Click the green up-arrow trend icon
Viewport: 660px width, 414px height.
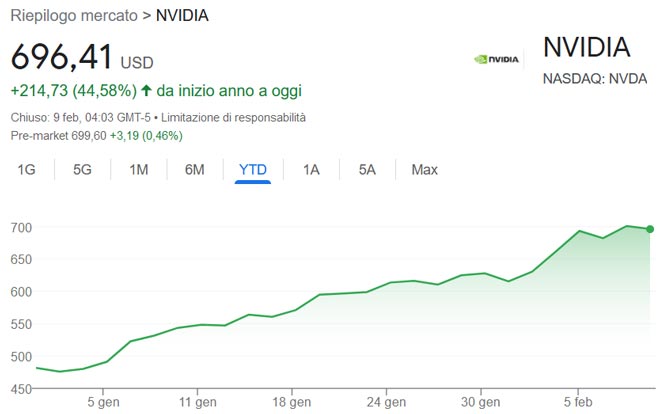[147, 90]
